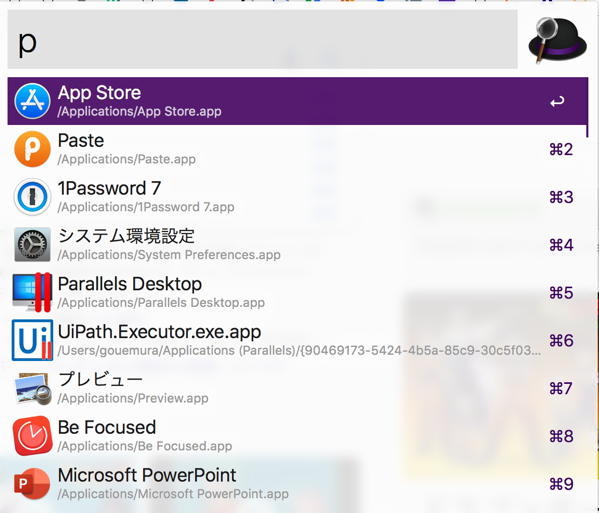
Task: Select Microsoft PowerPoint result title
Action: (147, 475)
